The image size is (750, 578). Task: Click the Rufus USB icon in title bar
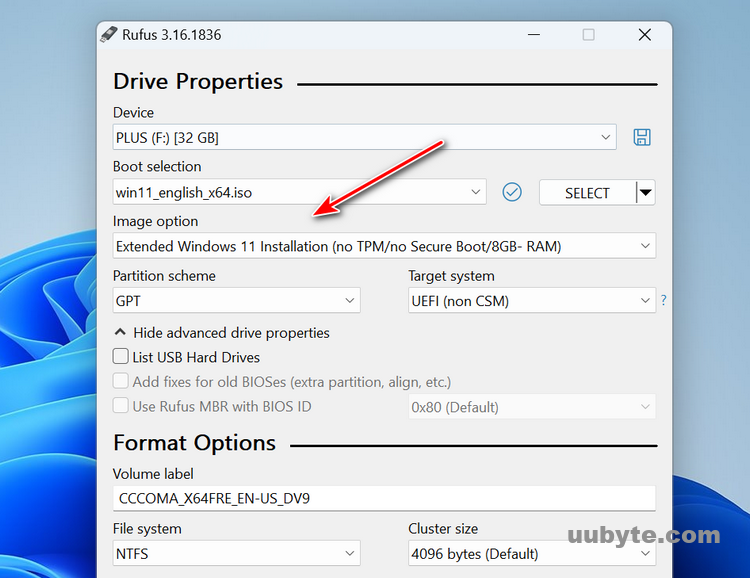point(109,35)
